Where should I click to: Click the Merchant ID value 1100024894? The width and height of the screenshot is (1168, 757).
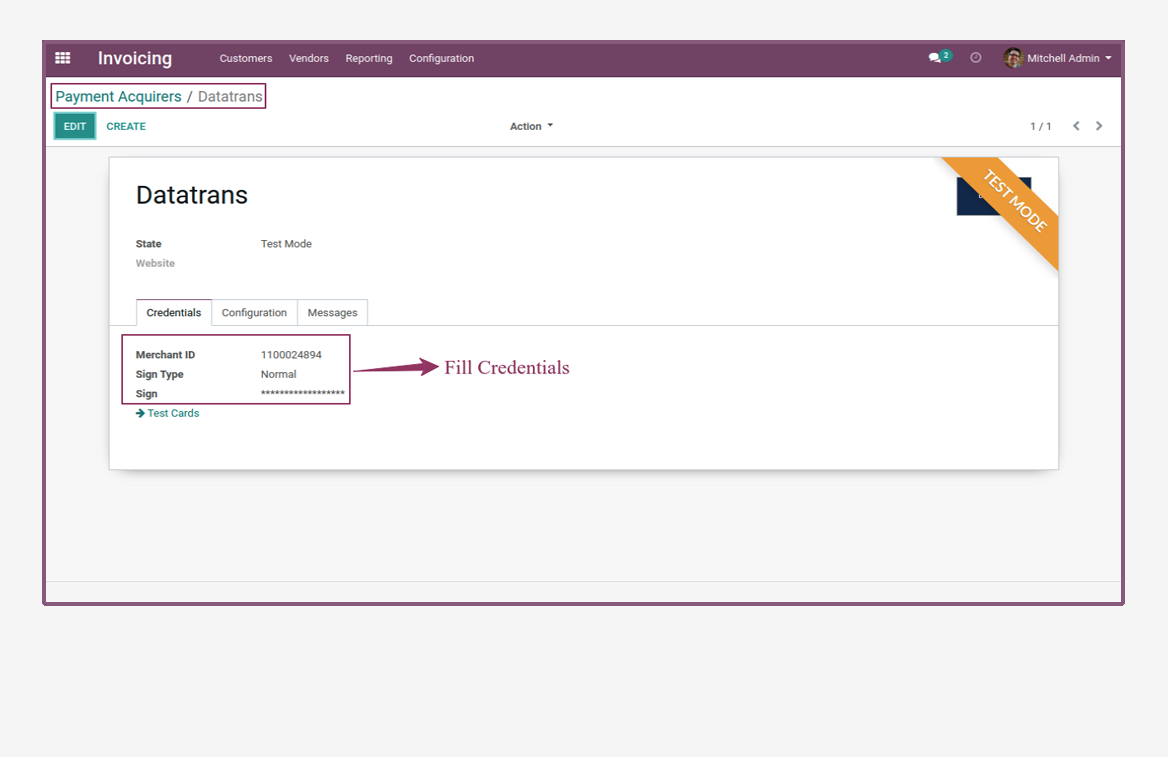click(x=291, y=355)
